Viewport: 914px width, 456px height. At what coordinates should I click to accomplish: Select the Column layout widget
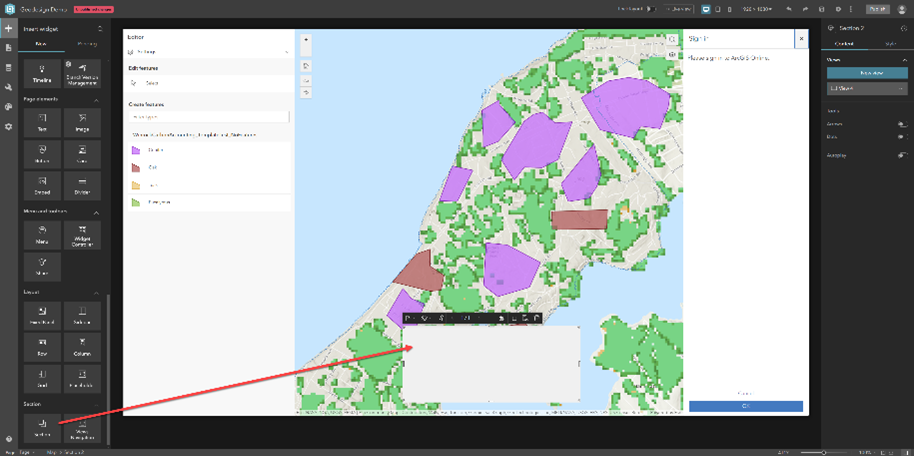tap(82, 347)
